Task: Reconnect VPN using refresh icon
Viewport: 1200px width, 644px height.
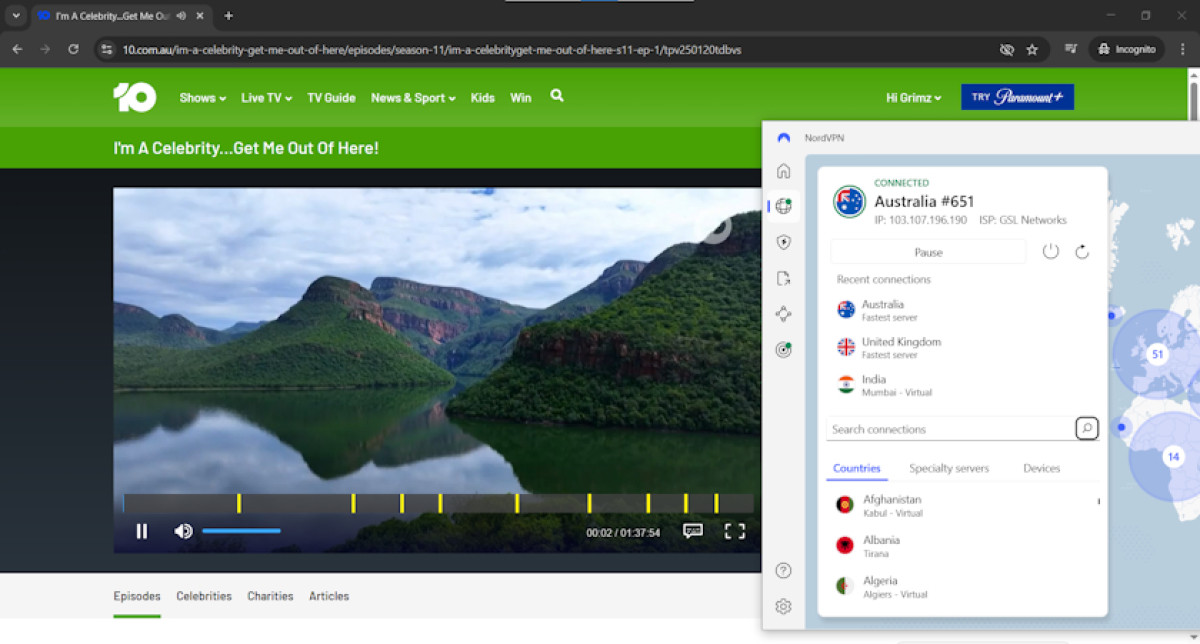Action: click(1082, 252)
